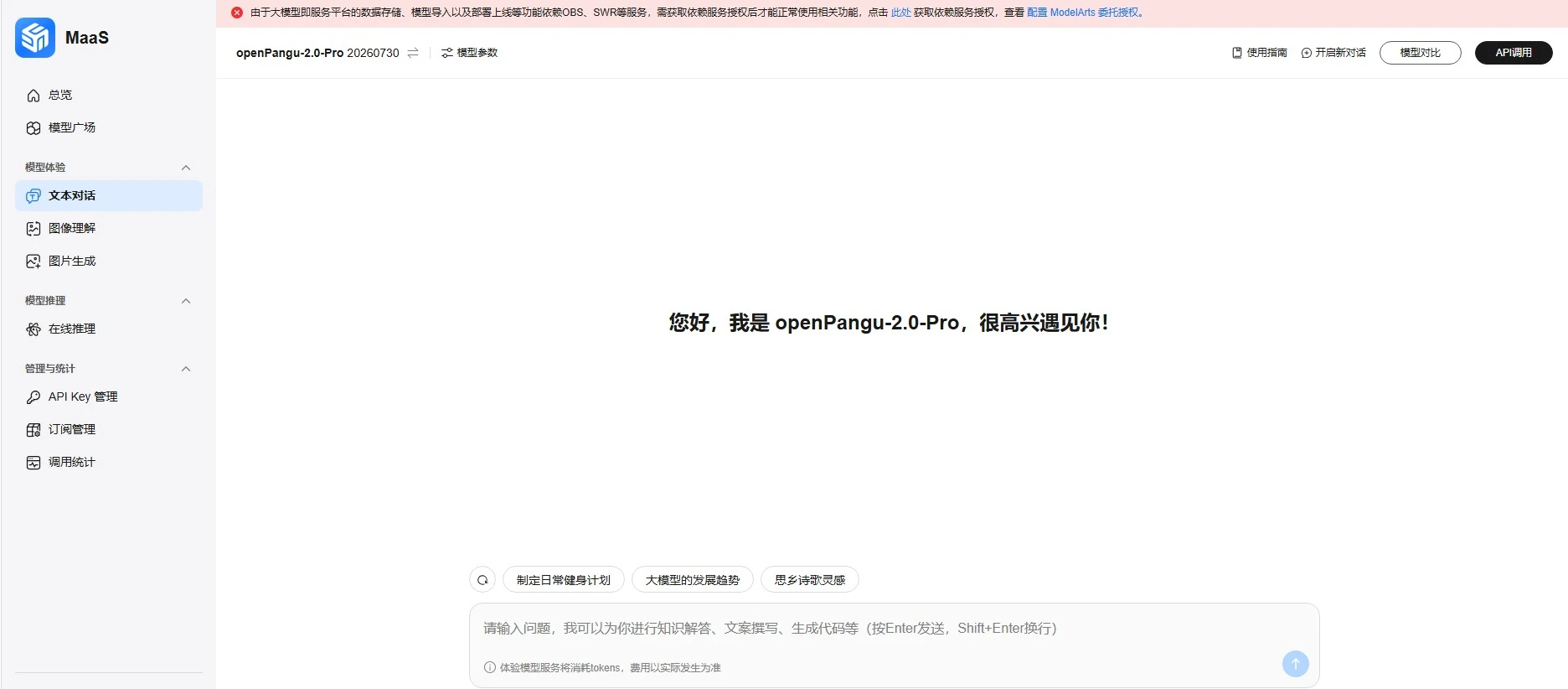This screenshot has width=1568, height=689.
Task: Click the 调用统计 chart icon
Action: click(34, 463)
